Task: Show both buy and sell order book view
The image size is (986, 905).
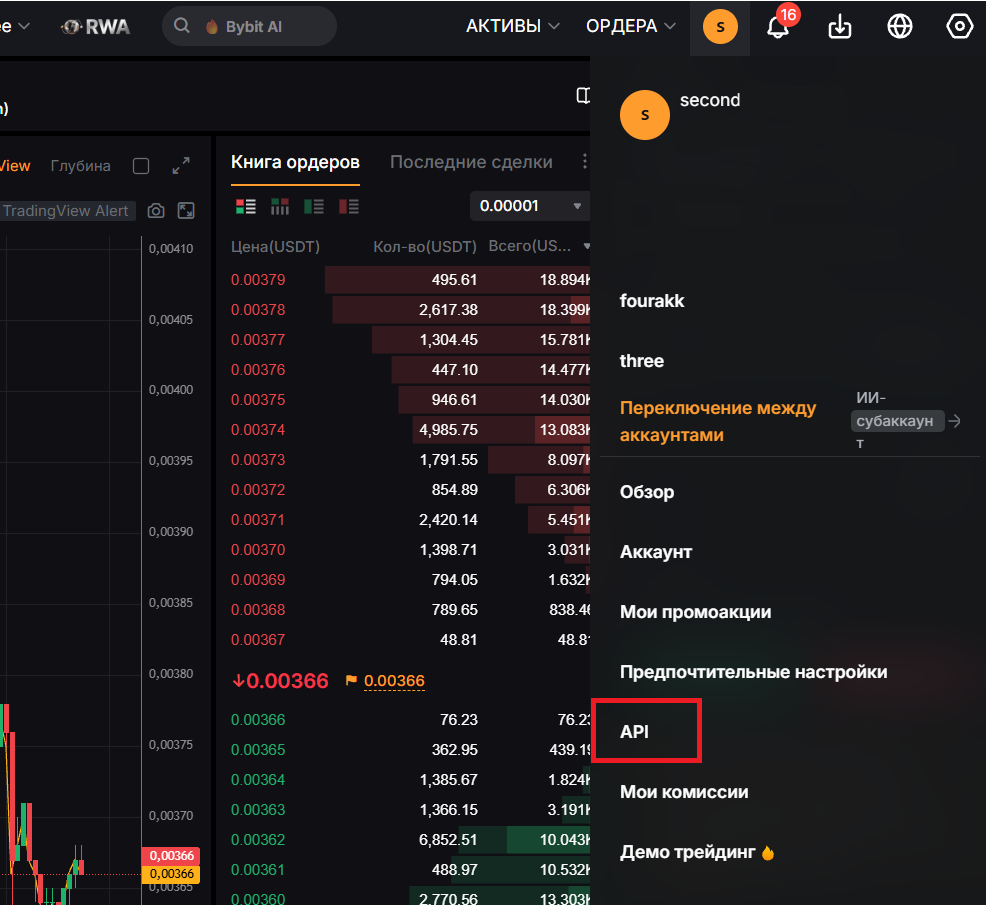Action: coord(245,206)
